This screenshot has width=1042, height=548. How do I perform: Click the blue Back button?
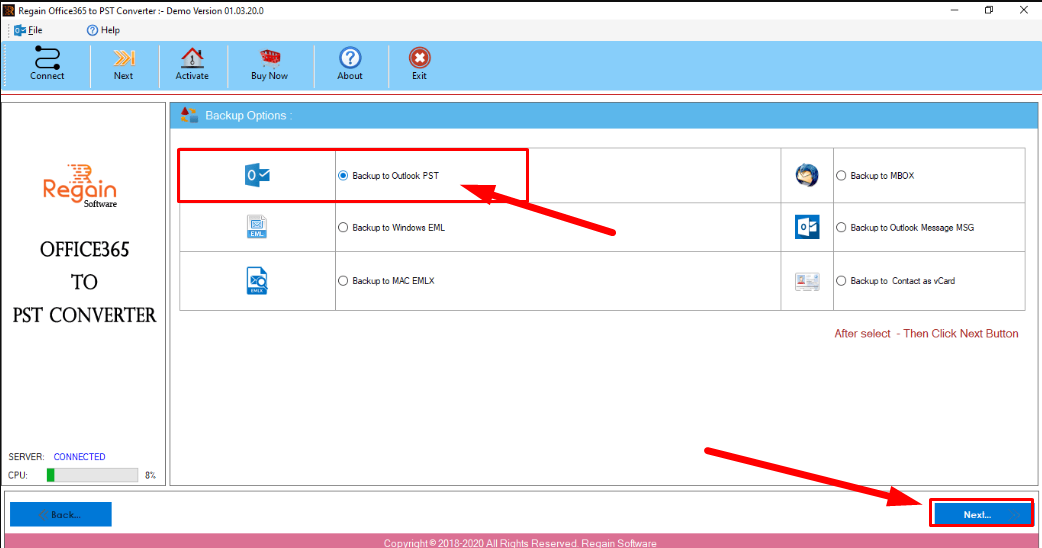(60, 514)
